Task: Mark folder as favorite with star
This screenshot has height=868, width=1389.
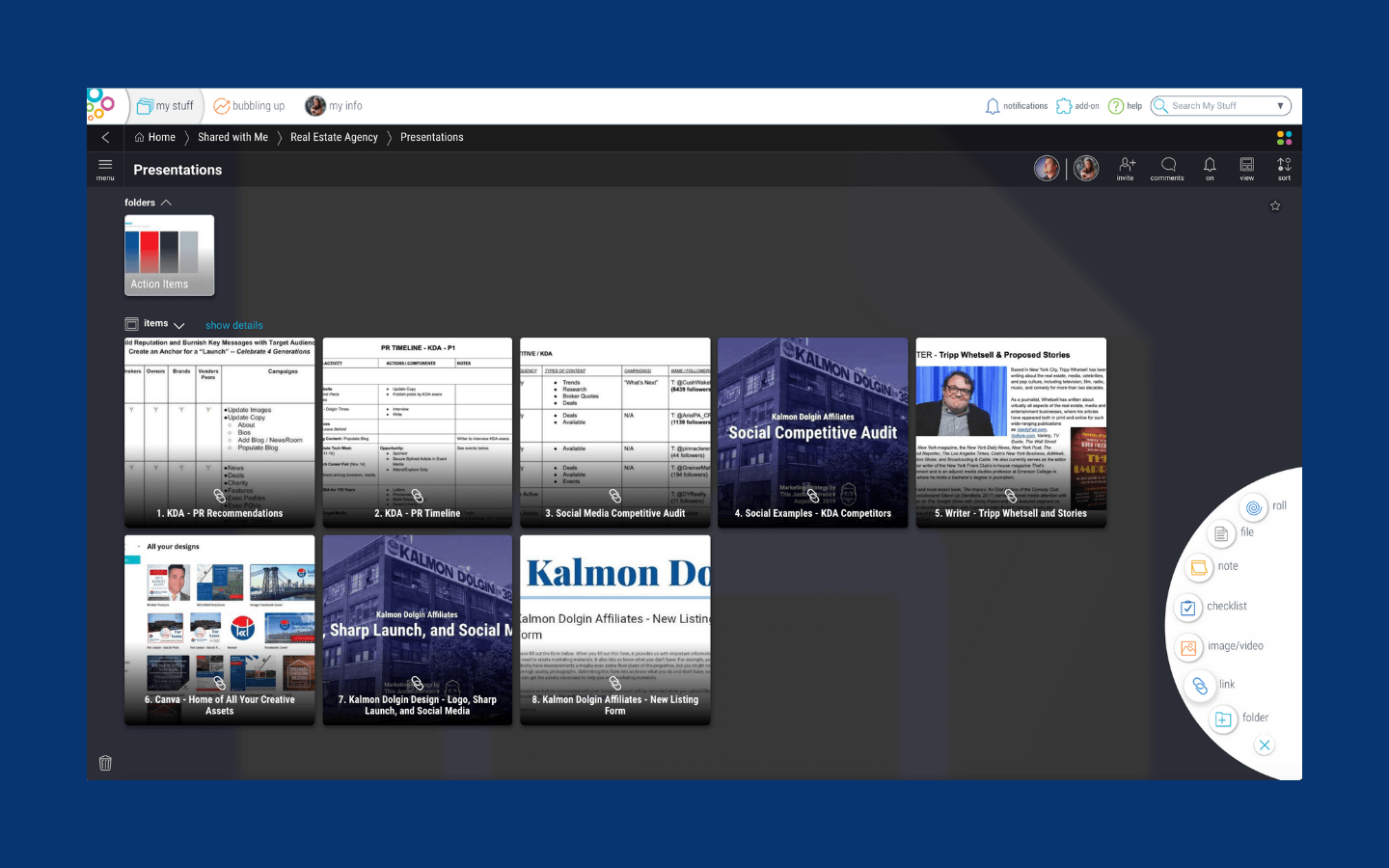Action: click(1275, 205)
